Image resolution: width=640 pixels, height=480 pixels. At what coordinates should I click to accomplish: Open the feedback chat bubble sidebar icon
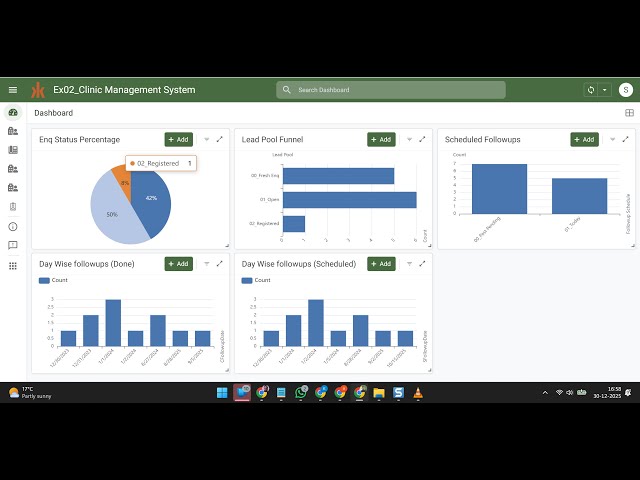(x=13, y=245)
